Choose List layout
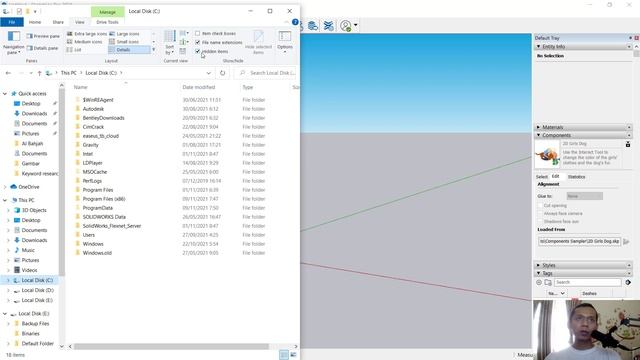The height and width of the screenshot is (360, 640). tap(74, 50)
